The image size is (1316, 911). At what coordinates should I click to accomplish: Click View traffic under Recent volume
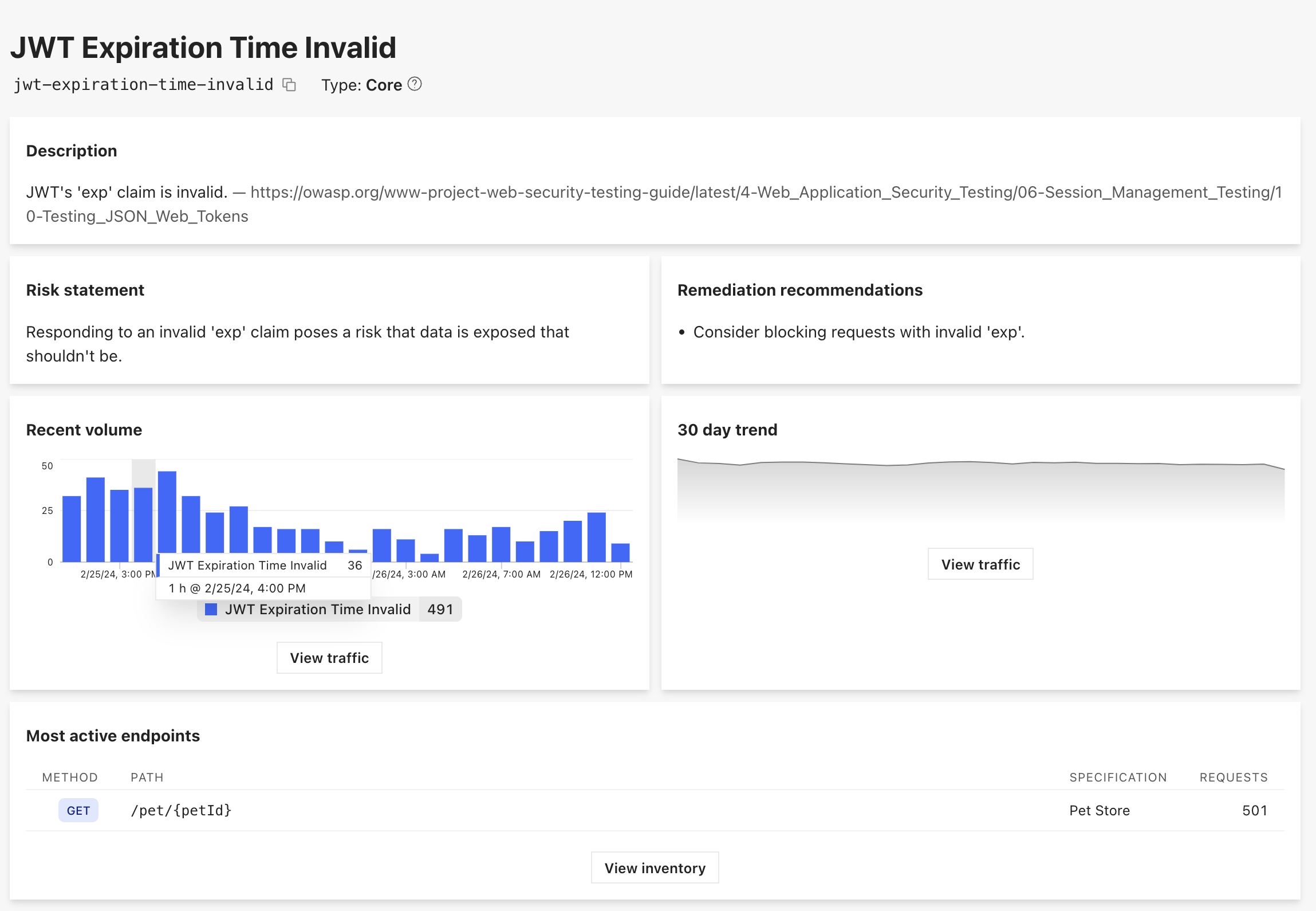point(329,658)
